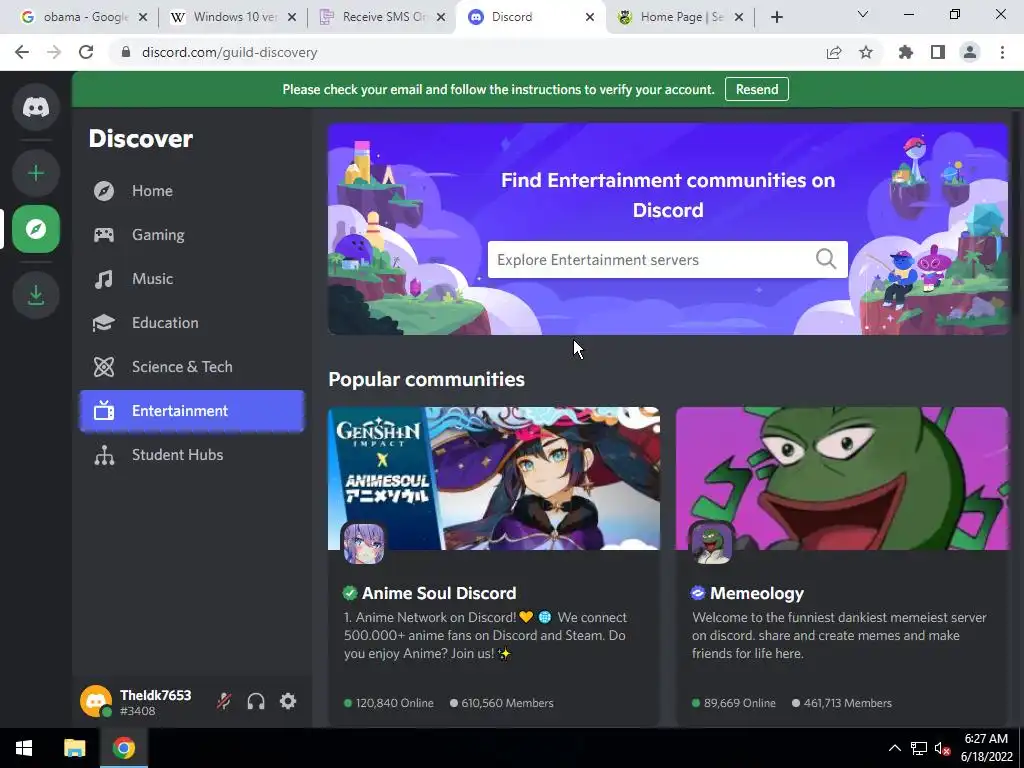Toggle microphone mute in user panel
Viewport: 1024px width, 768px height.
[x=224, y=701]
